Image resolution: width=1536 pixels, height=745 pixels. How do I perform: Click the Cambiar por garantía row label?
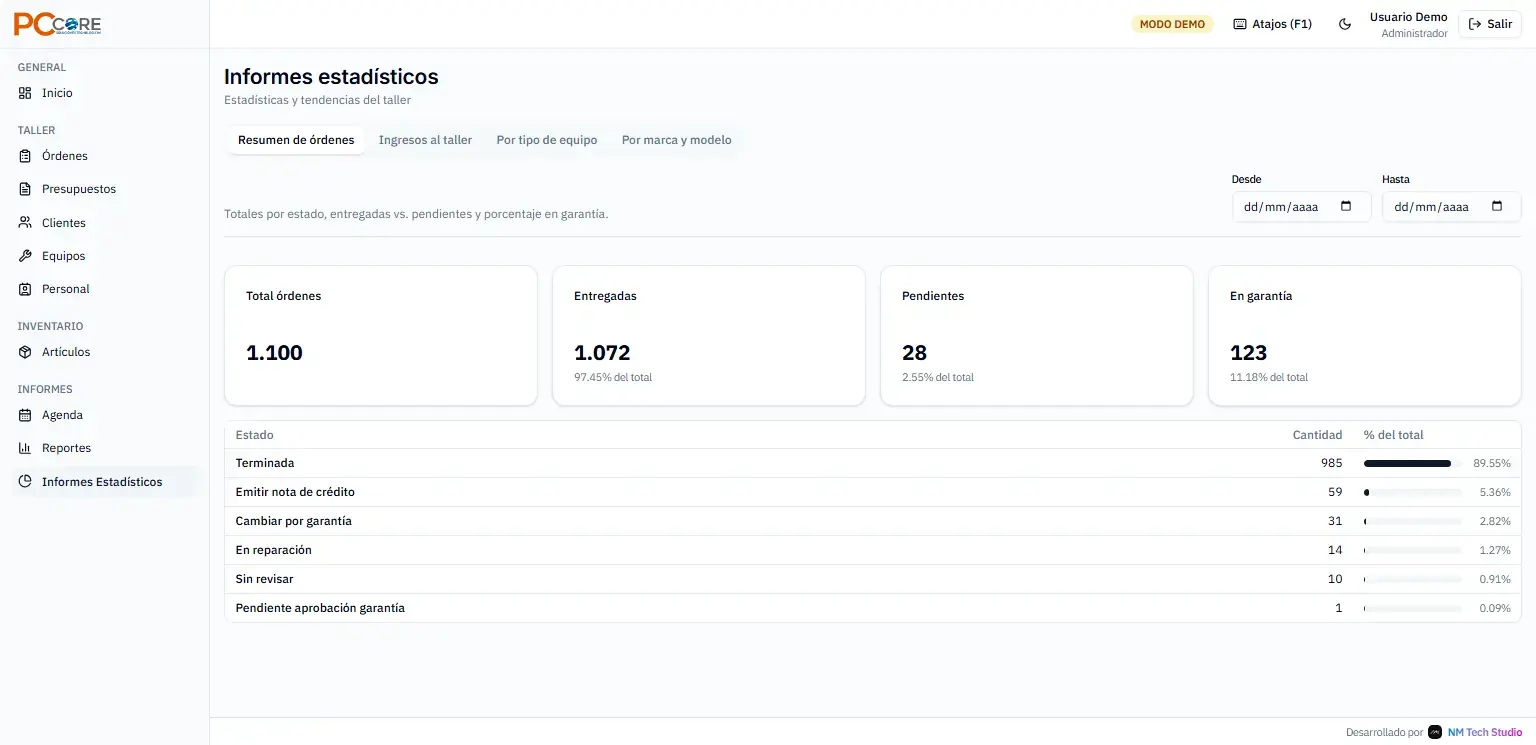(294, 521)
